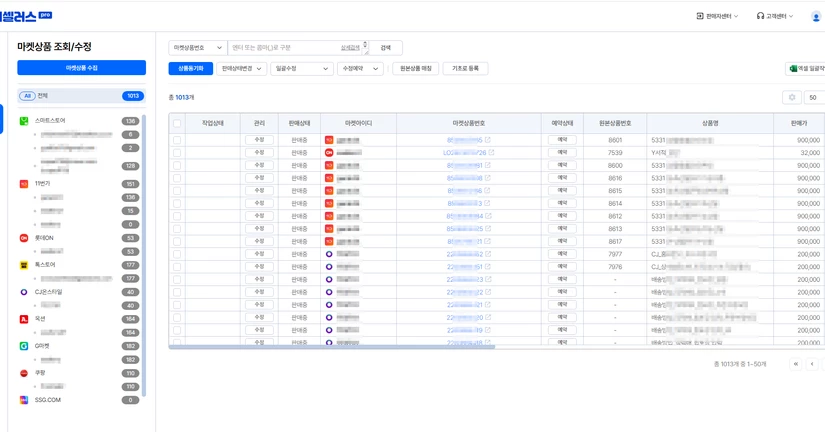Image resolution: width=825 pixels, height=432 pixels.
Task: Check the row with 원본상품번호 8616
Action: pos(177,178)
